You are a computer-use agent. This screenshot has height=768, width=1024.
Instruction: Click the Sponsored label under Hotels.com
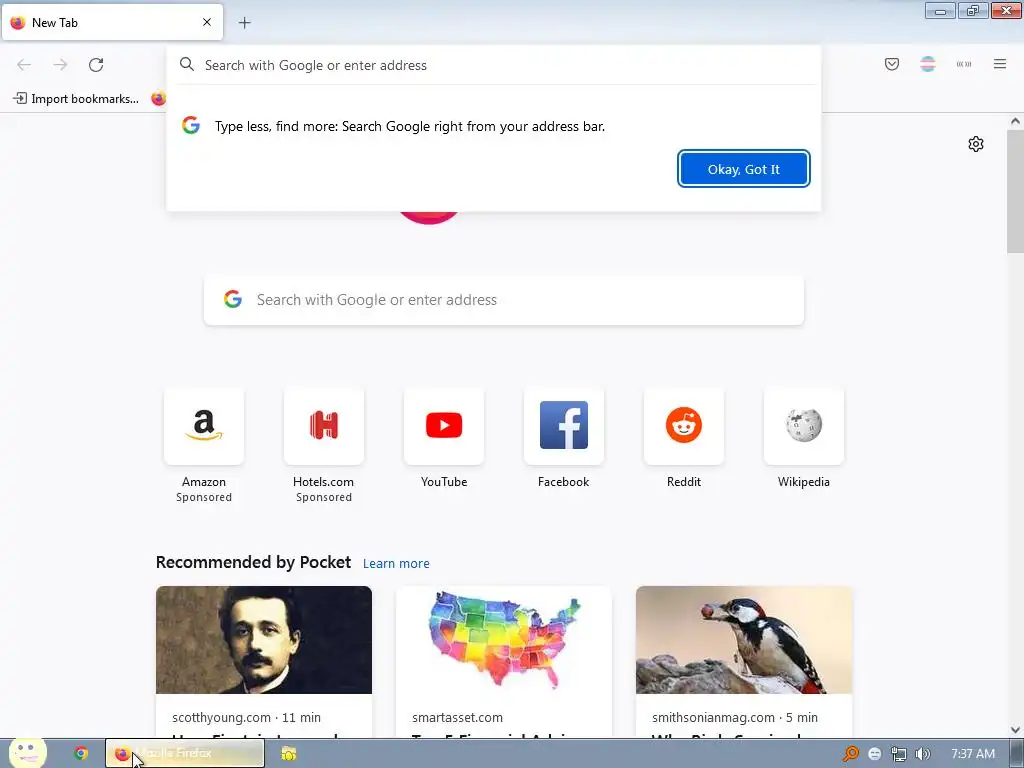(323, 497)
